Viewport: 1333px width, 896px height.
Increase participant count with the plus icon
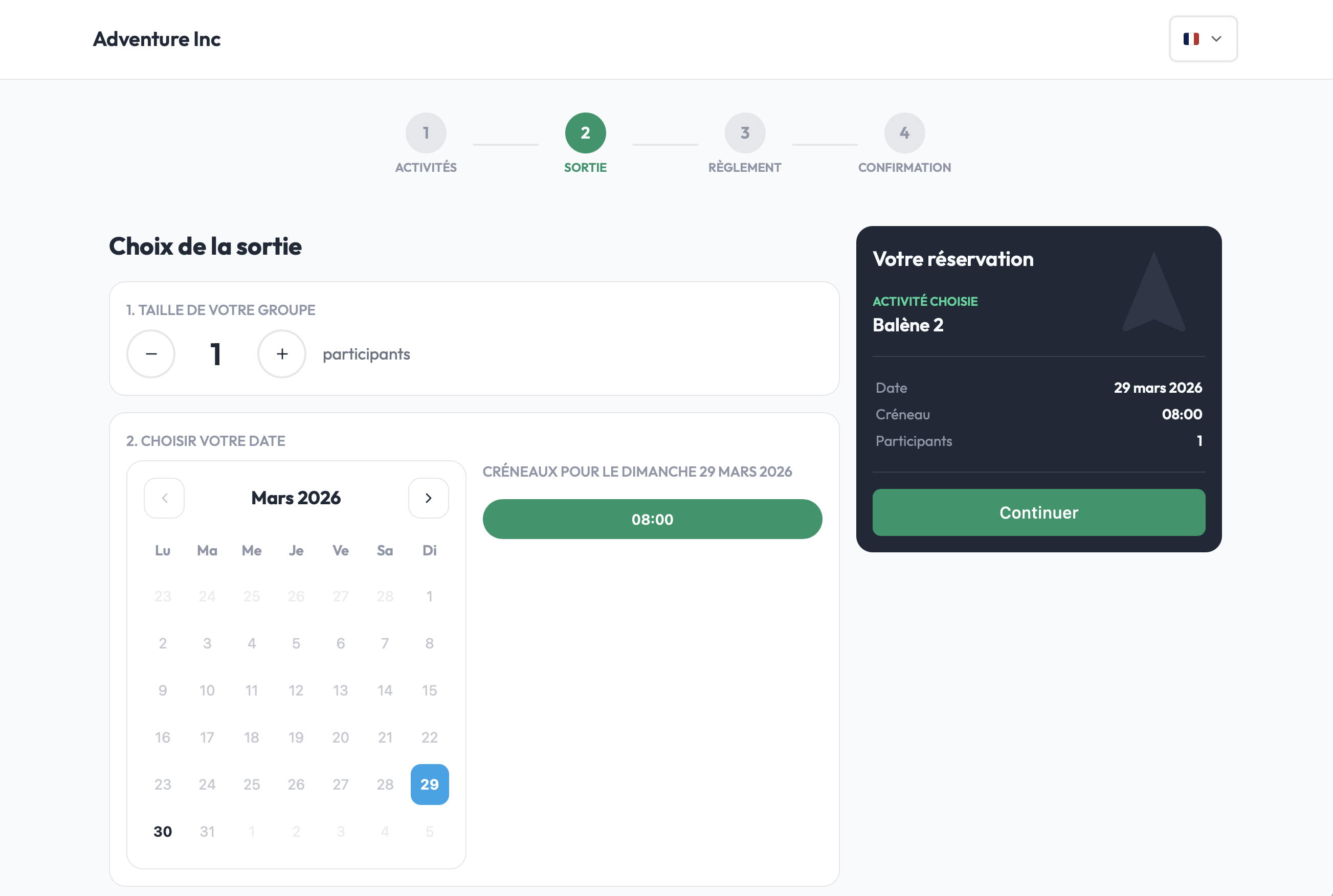click(x=281, y=354)
